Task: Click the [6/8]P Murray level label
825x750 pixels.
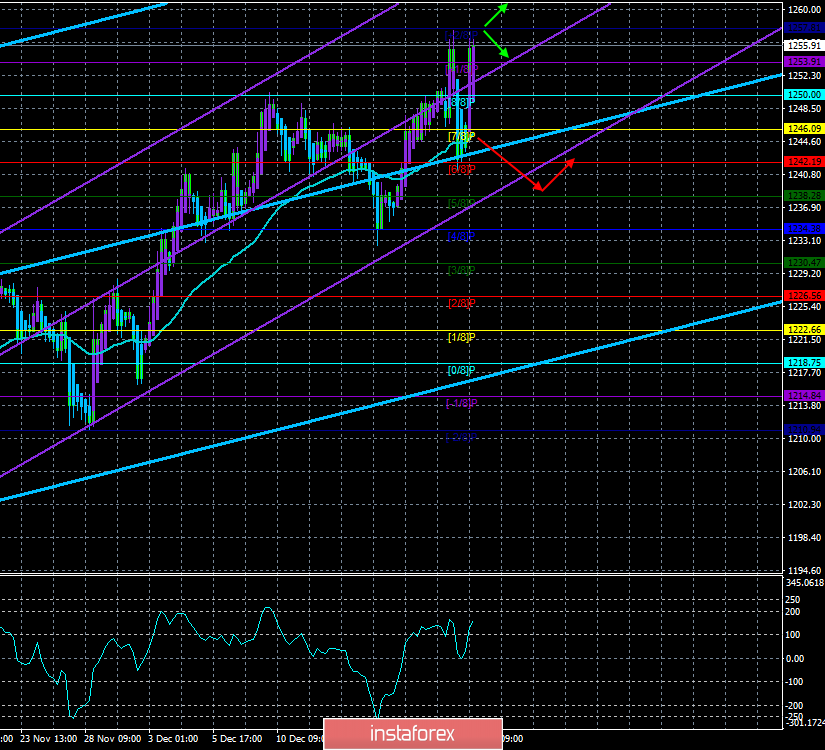Action: [x=461, y=169]
